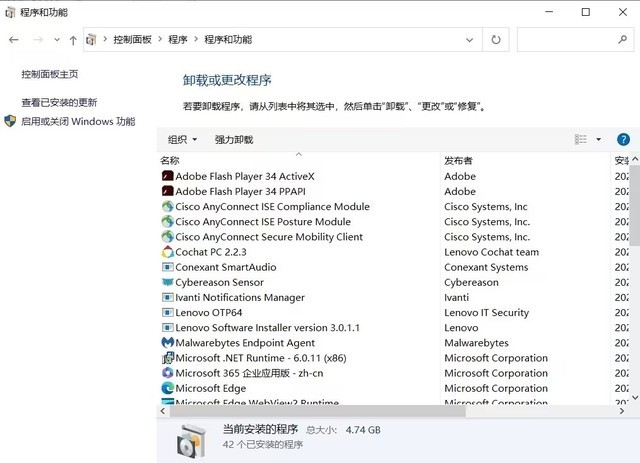Image resolution: width=640 pixels, height=463 pixels.
Task: Open the recent locations dropdown arrow
Action: point(57,40)
